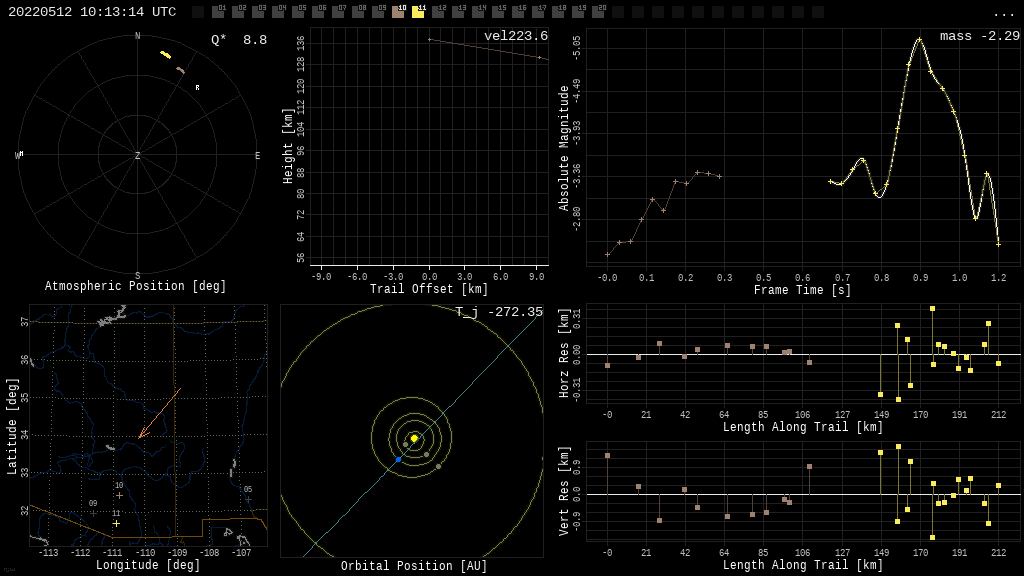Click the vel223.6 velocity label
The image size is (1024, 576).
pyautogui.click(x=515, y=37)
